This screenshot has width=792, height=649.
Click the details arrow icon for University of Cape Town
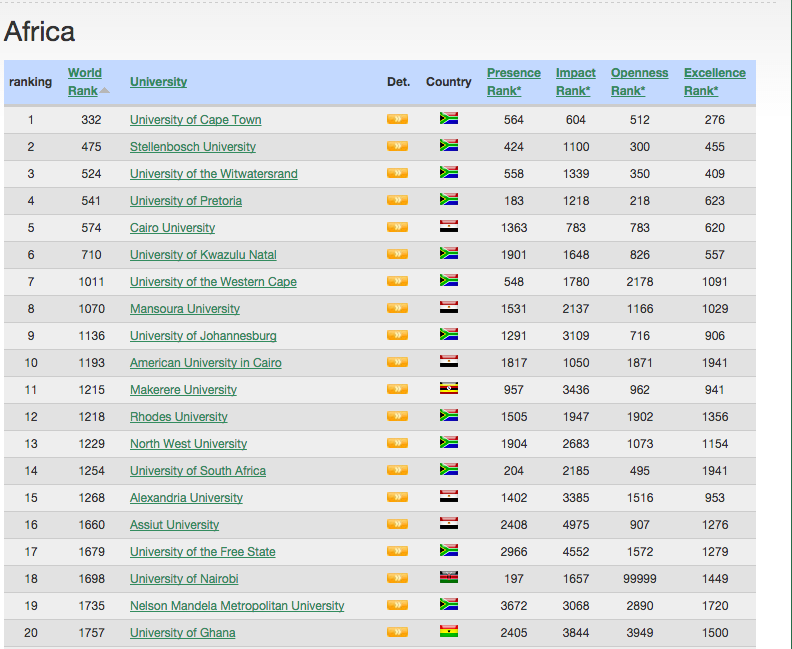397,119
